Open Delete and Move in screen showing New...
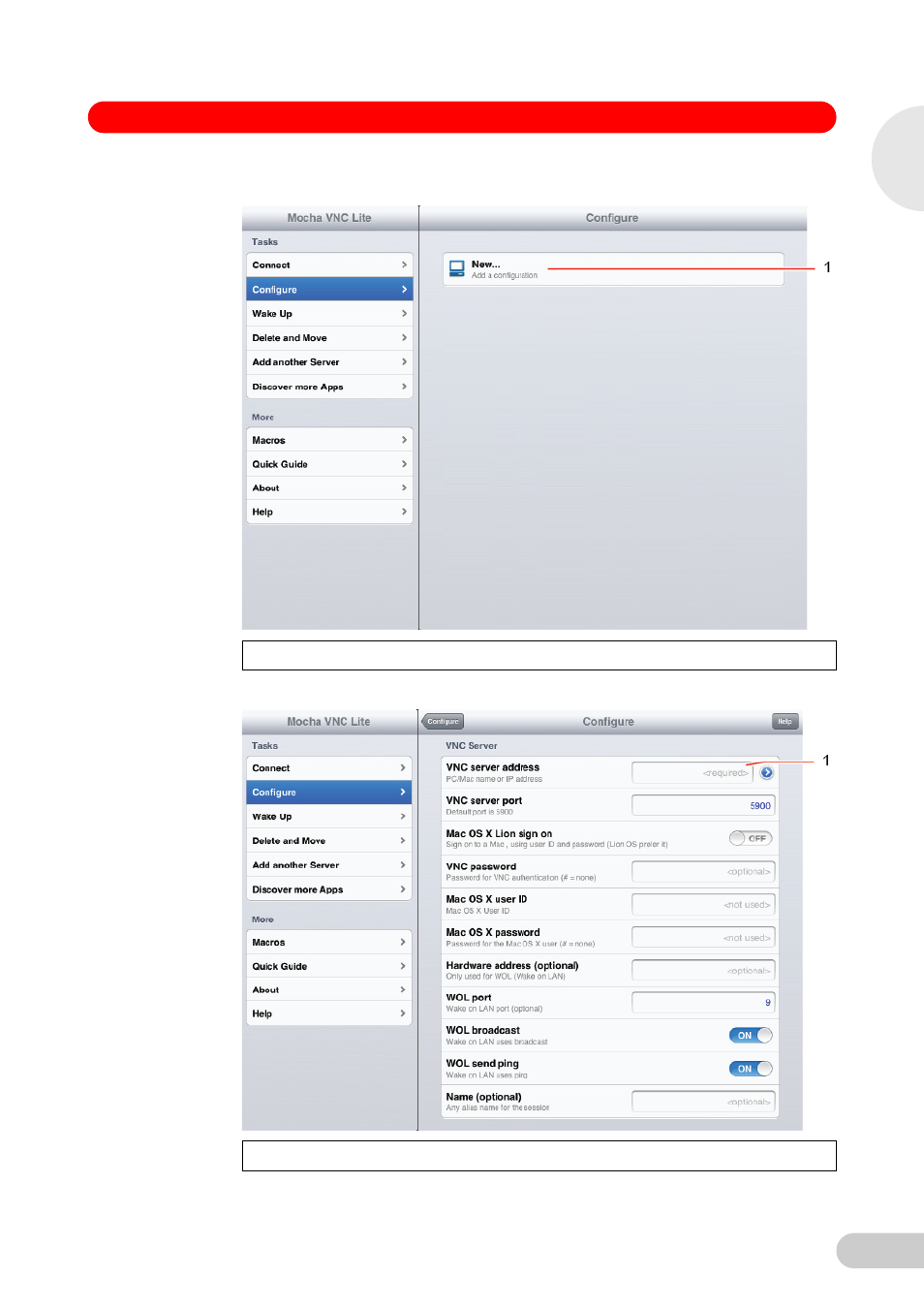Screen dimensions: 924x1308 tap(329, 338)
